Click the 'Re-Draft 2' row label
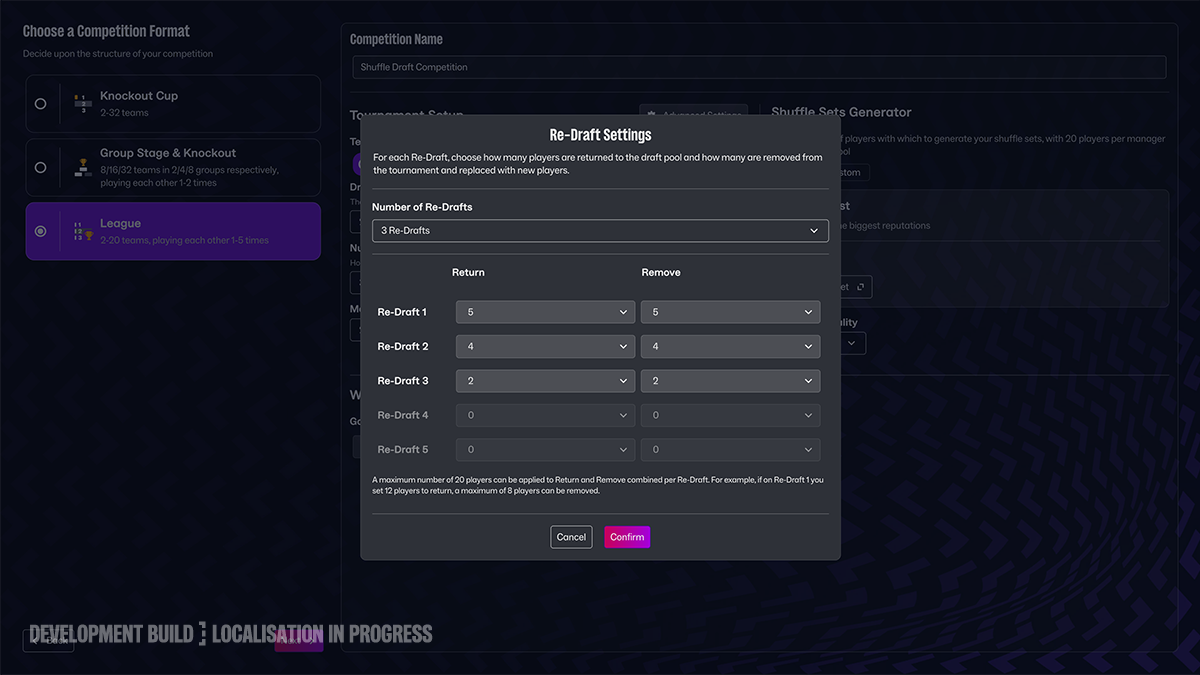Image resolution: width=1200 pixels, height=675 pixels. [403, 346]
